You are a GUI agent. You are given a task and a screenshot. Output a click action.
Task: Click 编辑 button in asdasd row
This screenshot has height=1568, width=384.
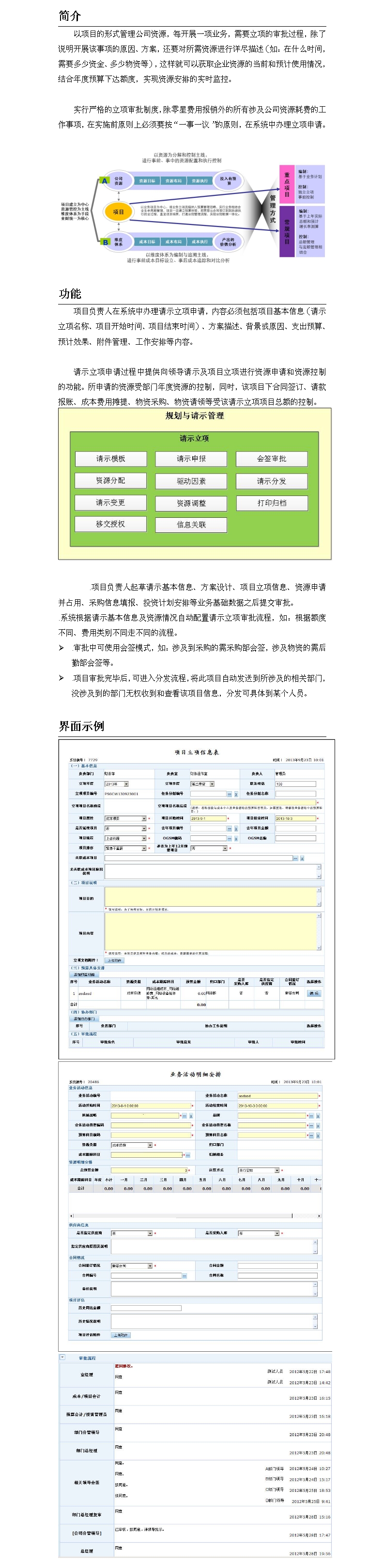[313, 993]
